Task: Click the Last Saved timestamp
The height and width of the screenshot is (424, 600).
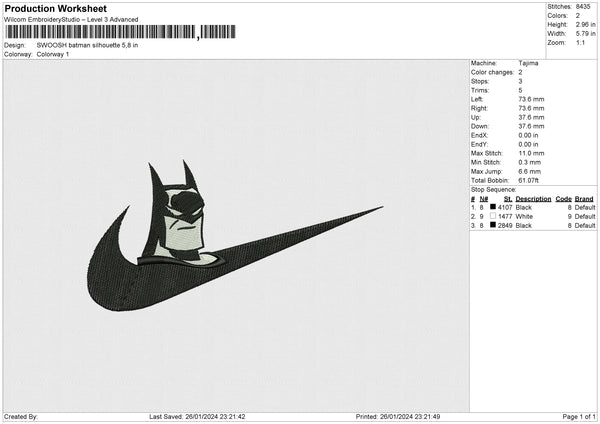Action: tap(197, 417)
